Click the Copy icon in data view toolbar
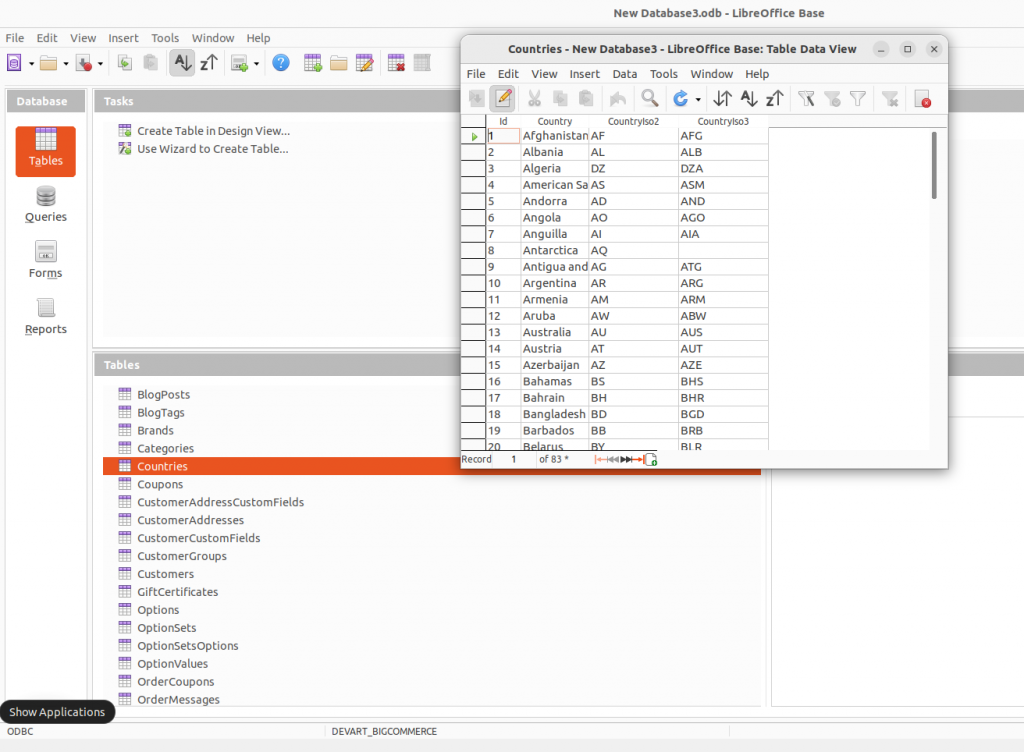1024x752 pixels. [560, 99]
